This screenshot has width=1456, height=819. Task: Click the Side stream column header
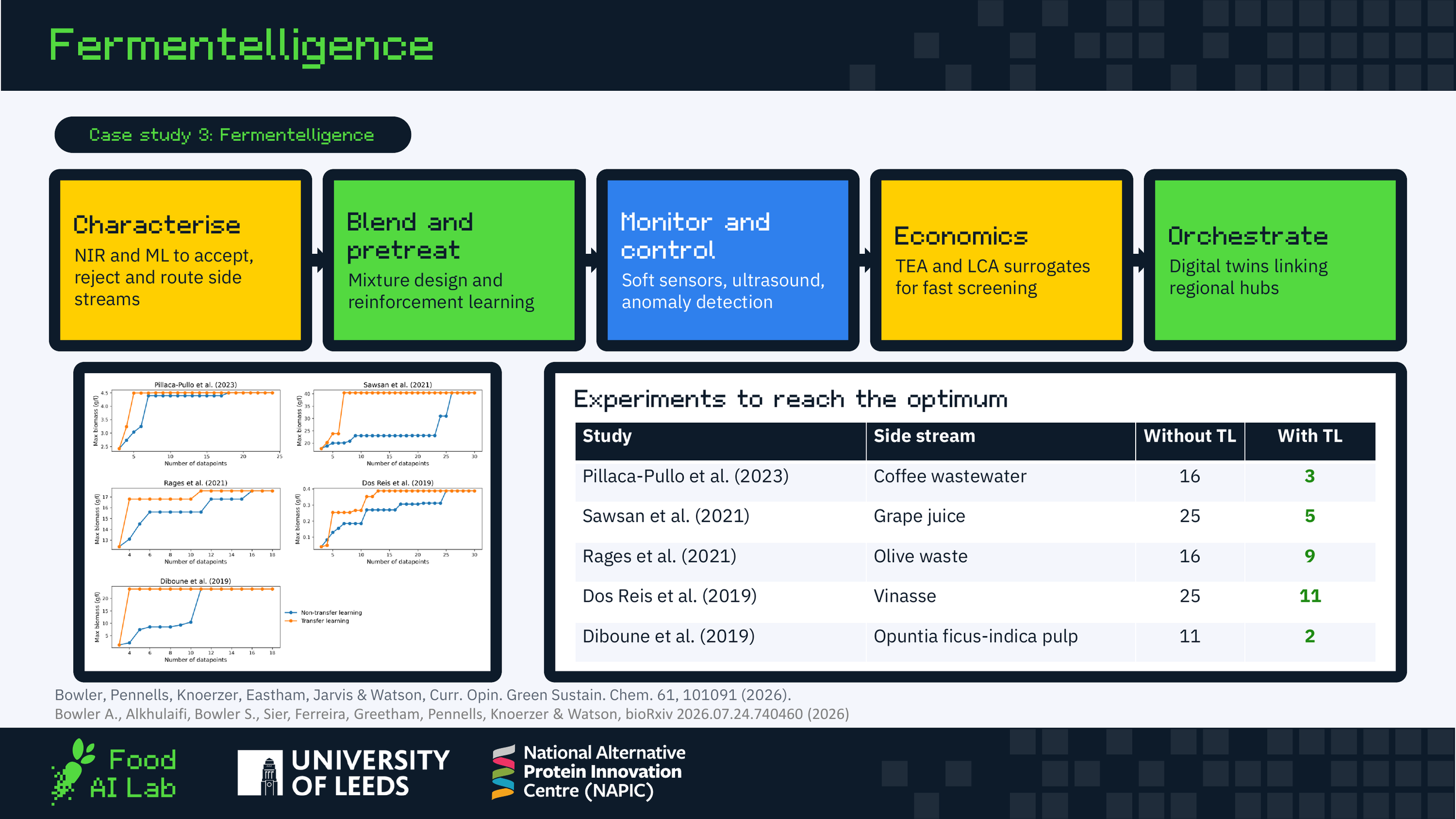1001,441
